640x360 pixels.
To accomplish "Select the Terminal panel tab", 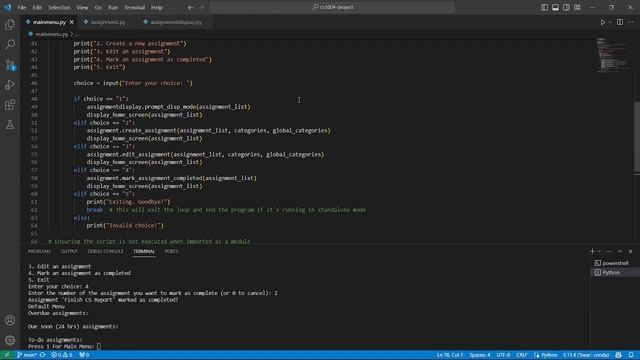I will (144, 251).
